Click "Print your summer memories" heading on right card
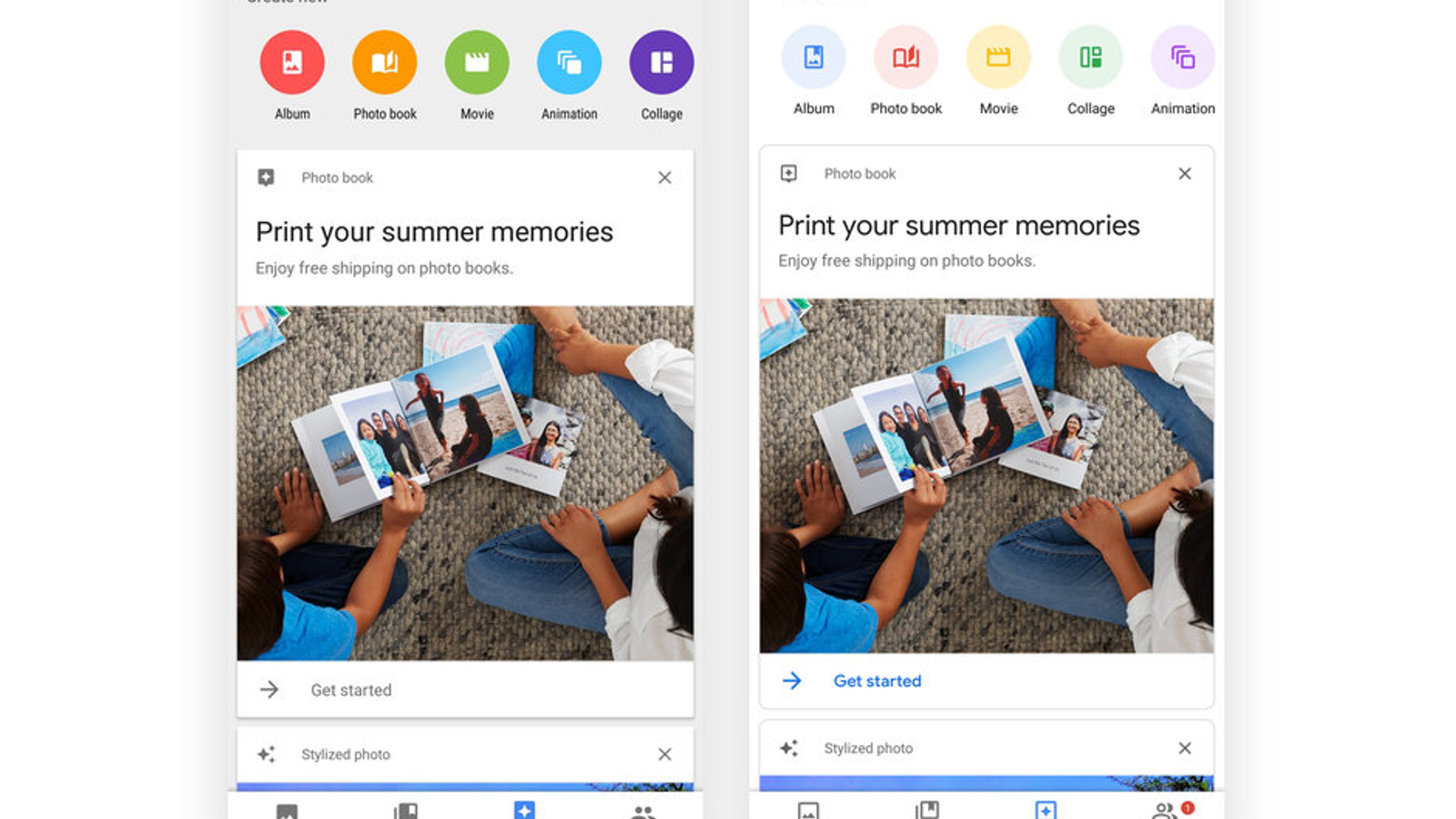 coord(959,226)
